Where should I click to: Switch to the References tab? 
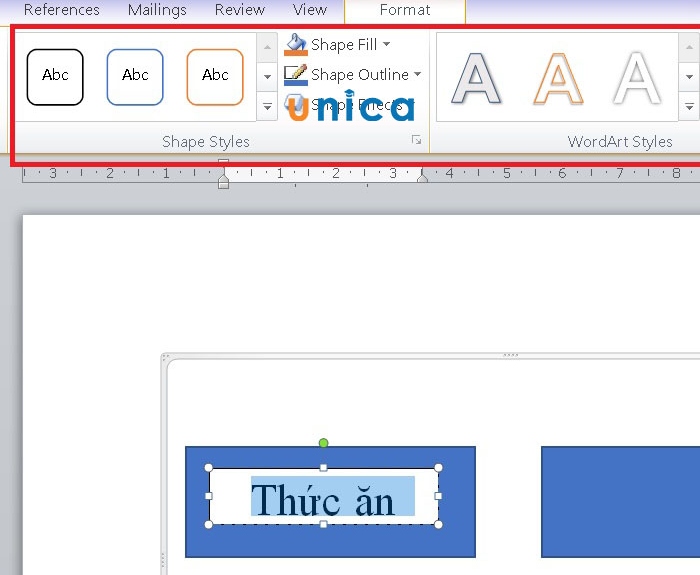(x=62, y=10)
